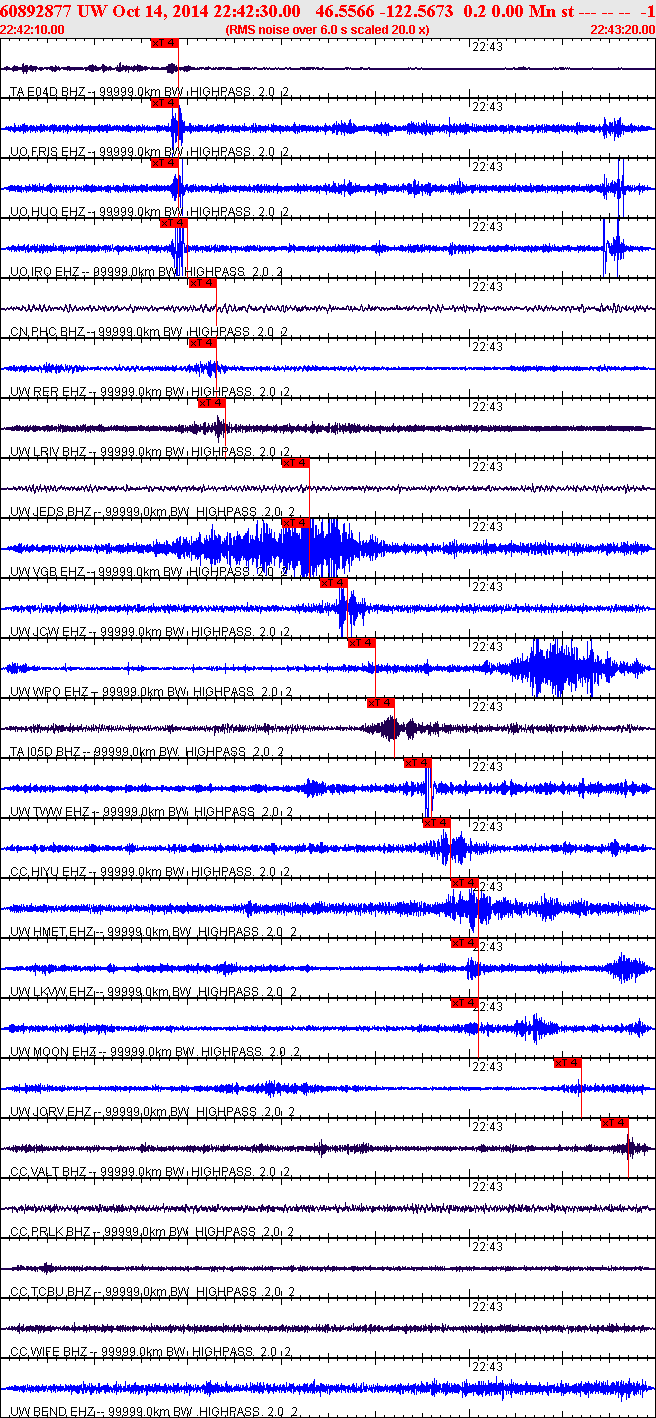
Task: Select the UW.RER EHZ station label
Action: (47, 391)
